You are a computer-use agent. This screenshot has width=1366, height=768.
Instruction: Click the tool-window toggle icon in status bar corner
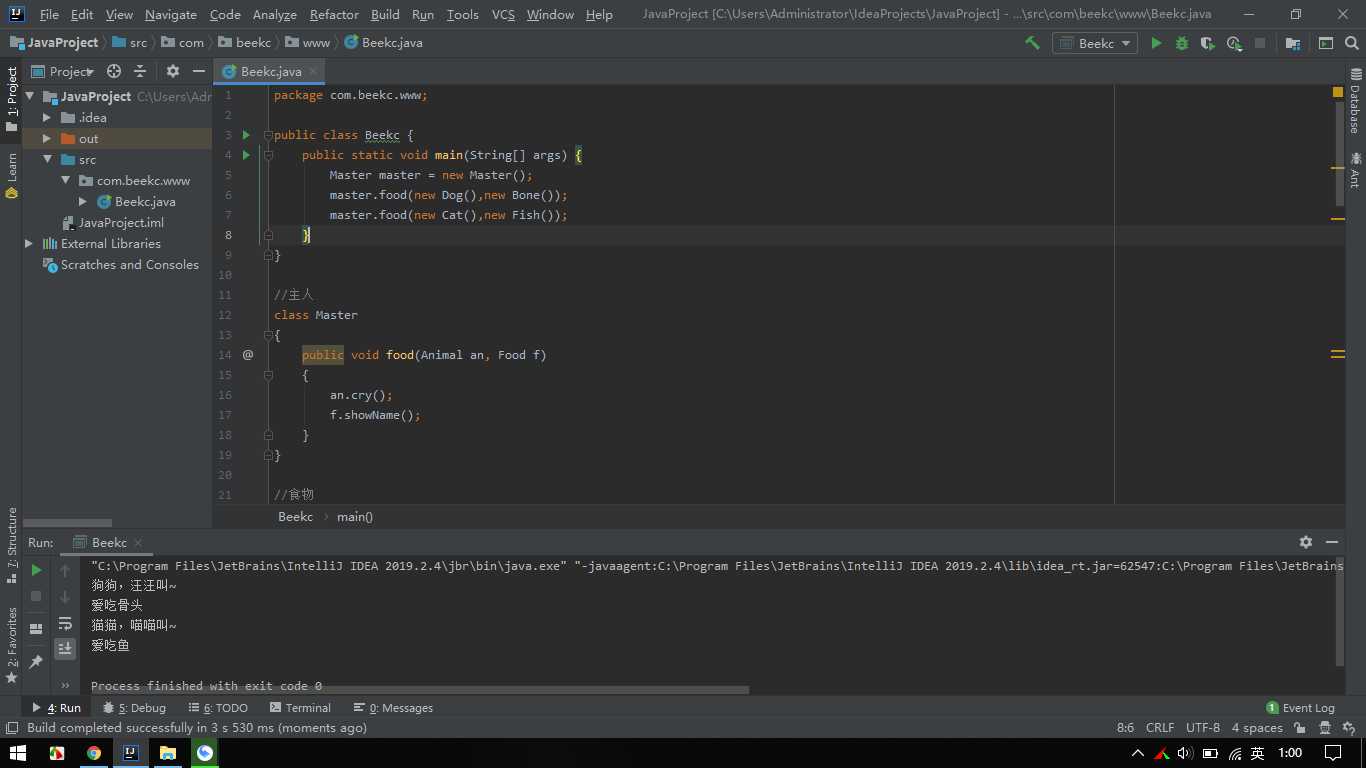(x=12, y=728)
